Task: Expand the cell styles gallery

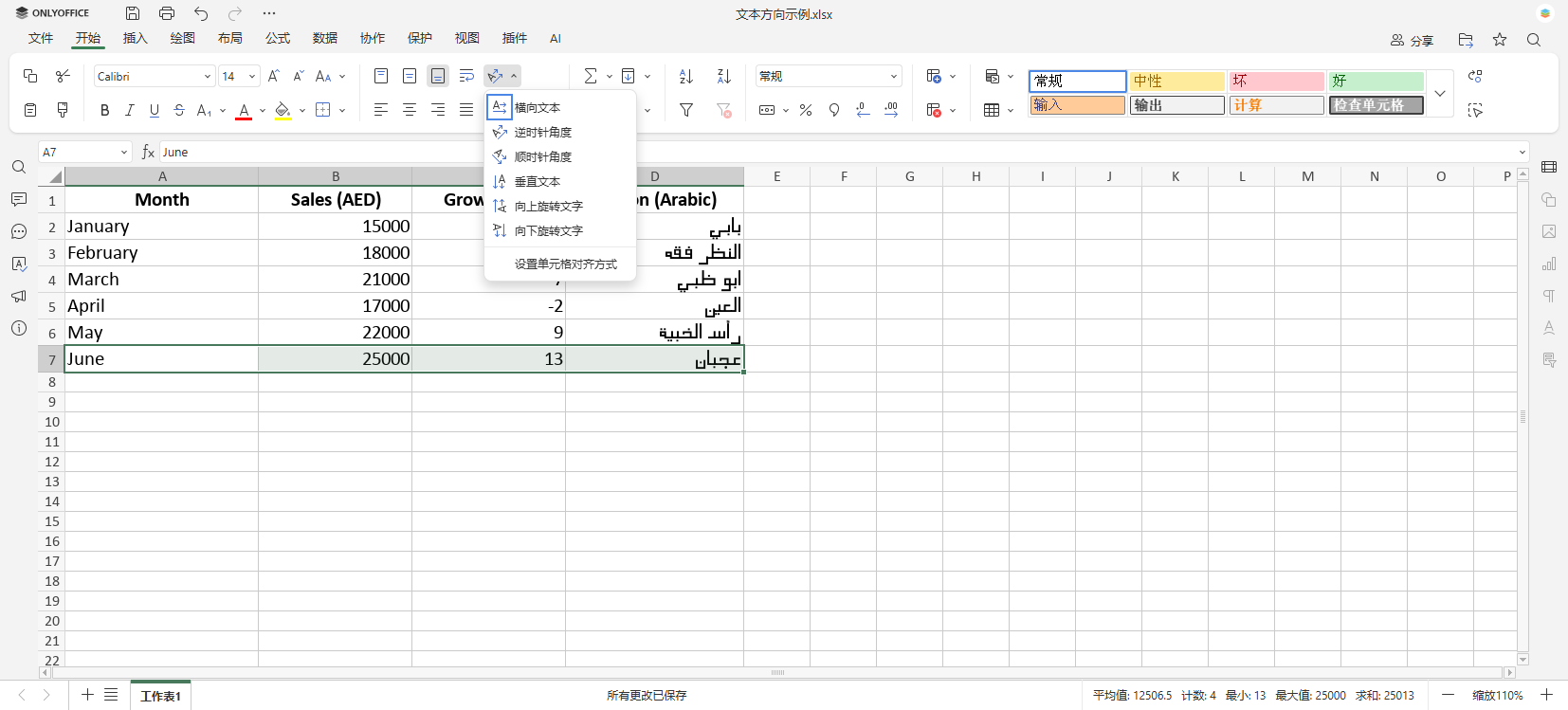Action: click(1440, 94)
